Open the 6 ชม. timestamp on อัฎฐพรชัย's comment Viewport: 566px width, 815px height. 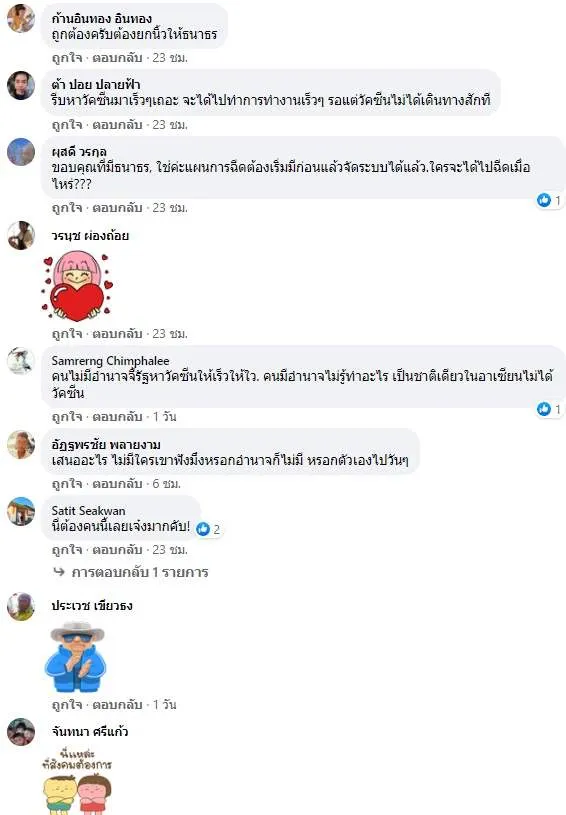166,484
